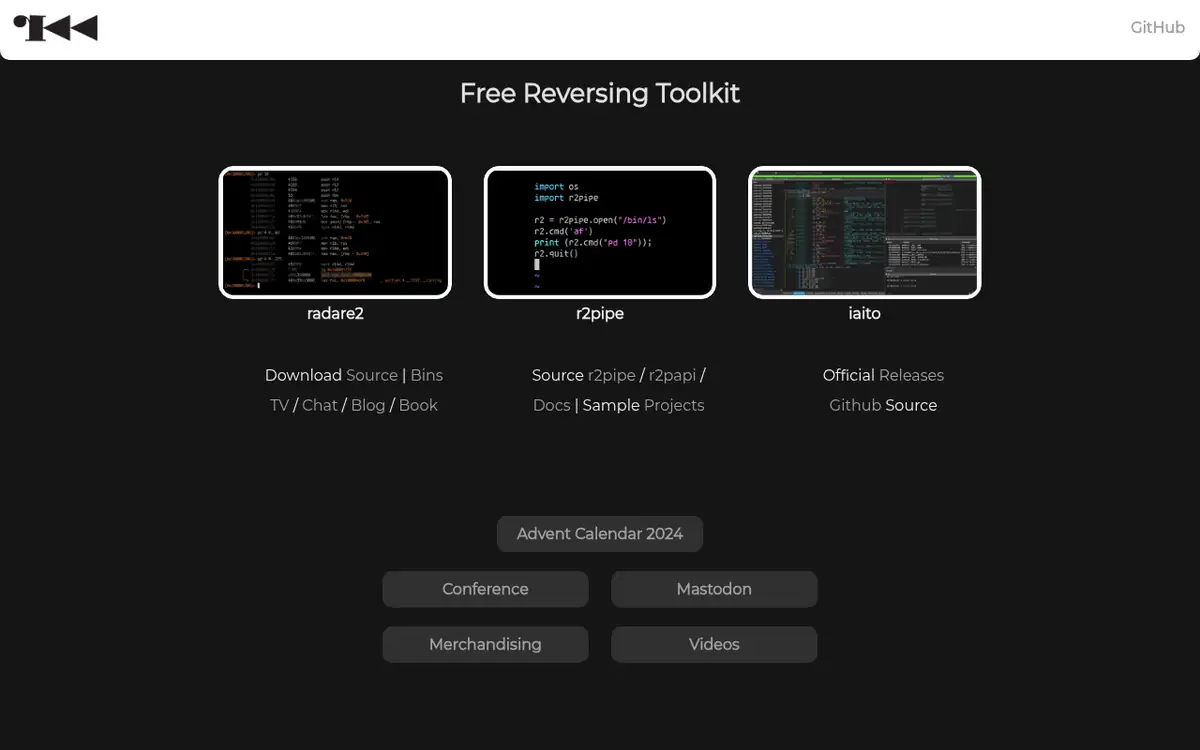Open the iaito Github link before the word Source

(x=855, y=405)
